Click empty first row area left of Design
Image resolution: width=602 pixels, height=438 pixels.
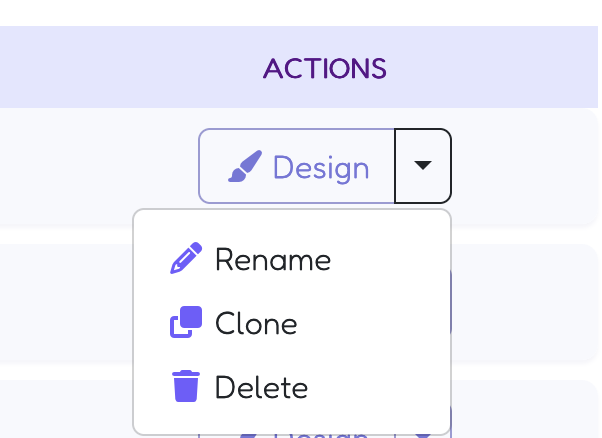click(99, 166)
